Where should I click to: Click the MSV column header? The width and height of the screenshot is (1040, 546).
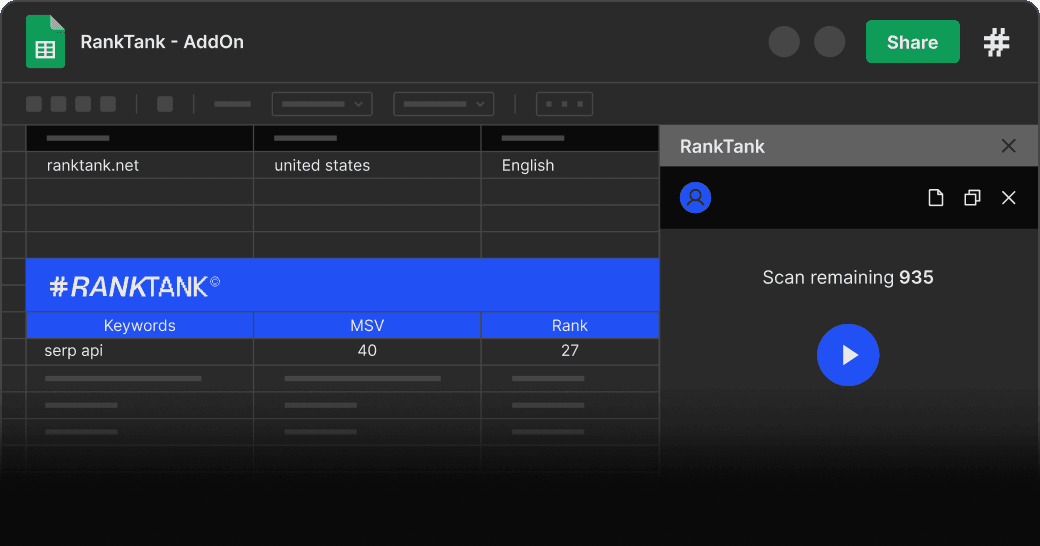(367, 325)
